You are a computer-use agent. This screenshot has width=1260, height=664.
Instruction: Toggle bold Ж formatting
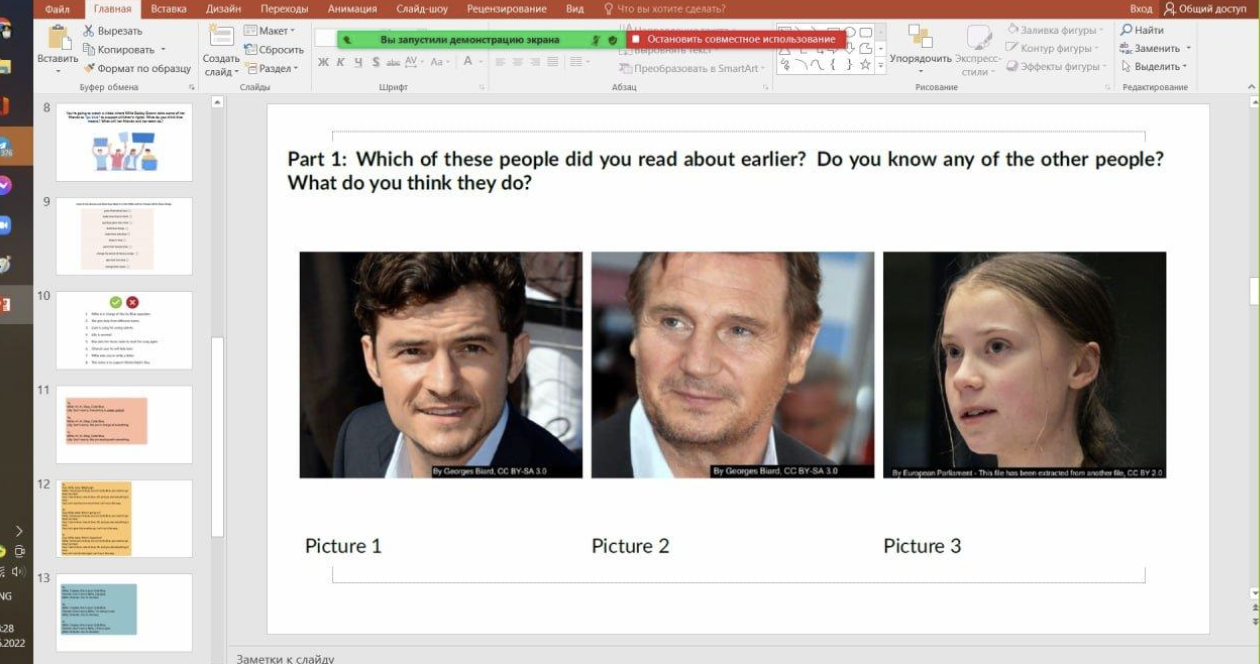(323, 62)
